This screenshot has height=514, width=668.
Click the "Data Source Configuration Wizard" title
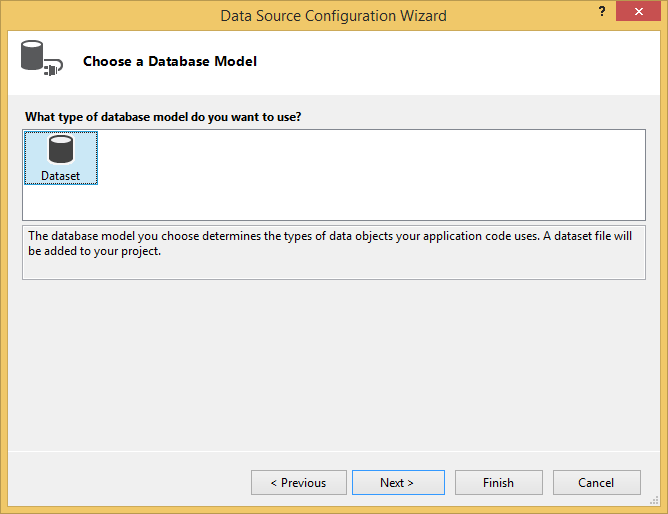[x=334, y=16]
